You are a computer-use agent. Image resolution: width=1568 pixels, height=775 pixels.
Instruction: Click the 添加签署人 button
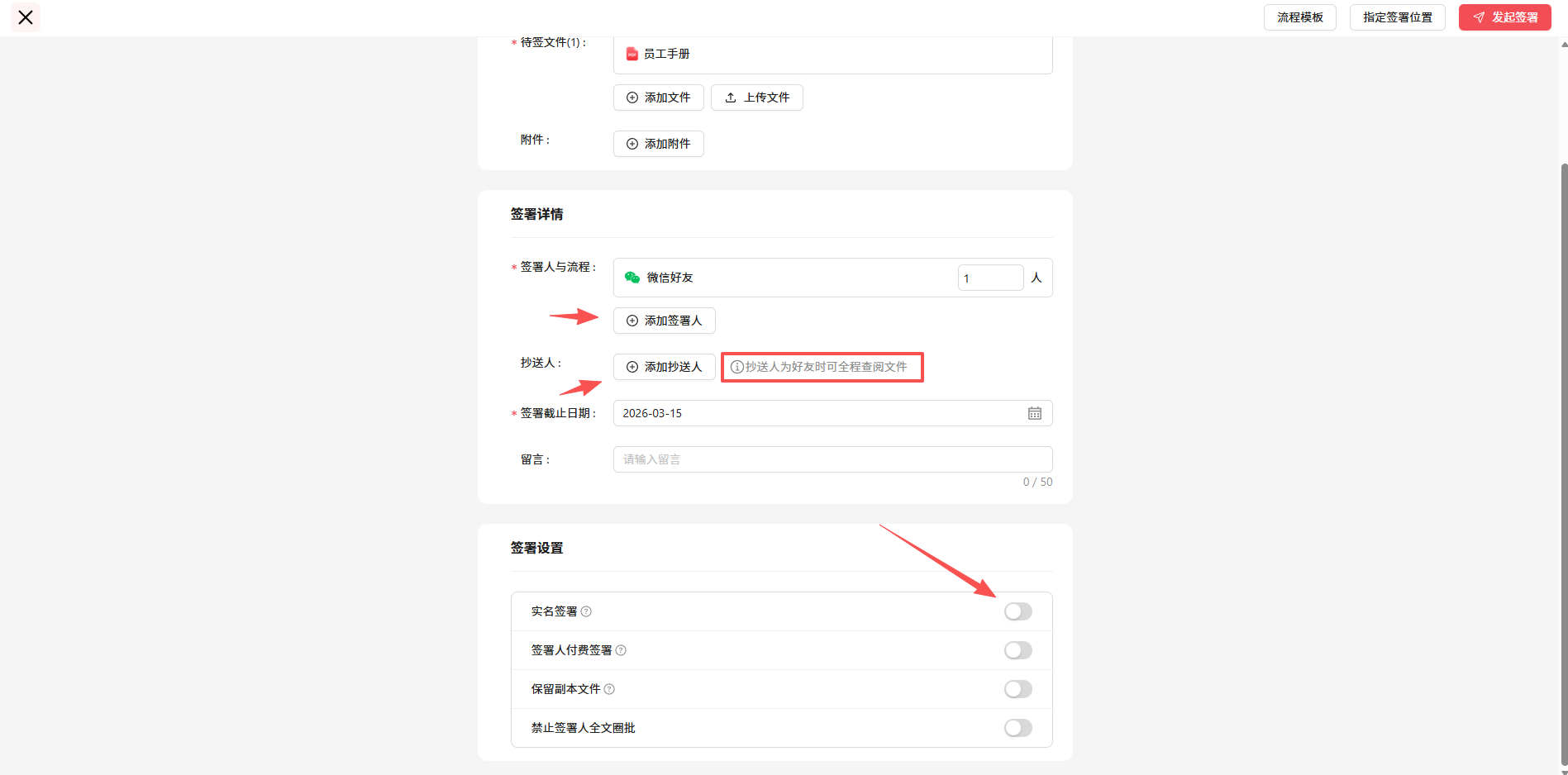664,321
